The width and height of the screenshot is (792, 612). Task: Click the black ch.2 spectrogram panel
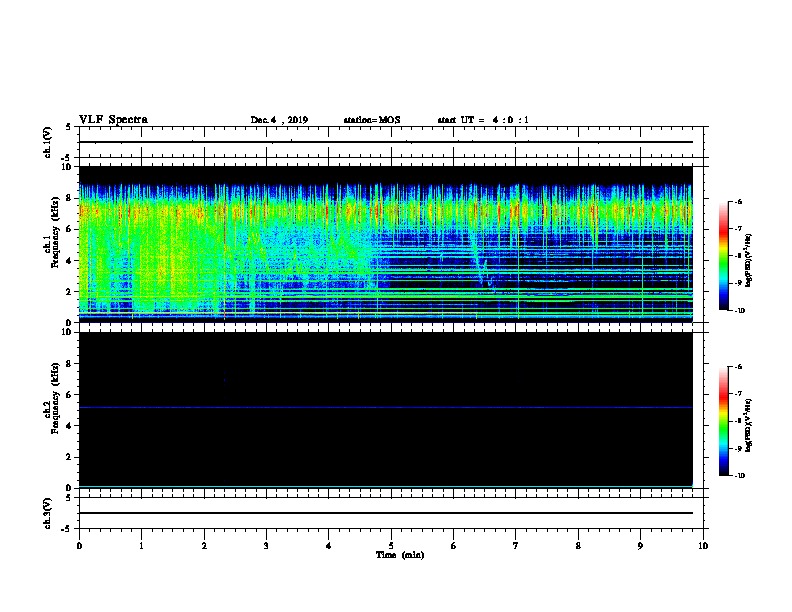click(386, 410)
